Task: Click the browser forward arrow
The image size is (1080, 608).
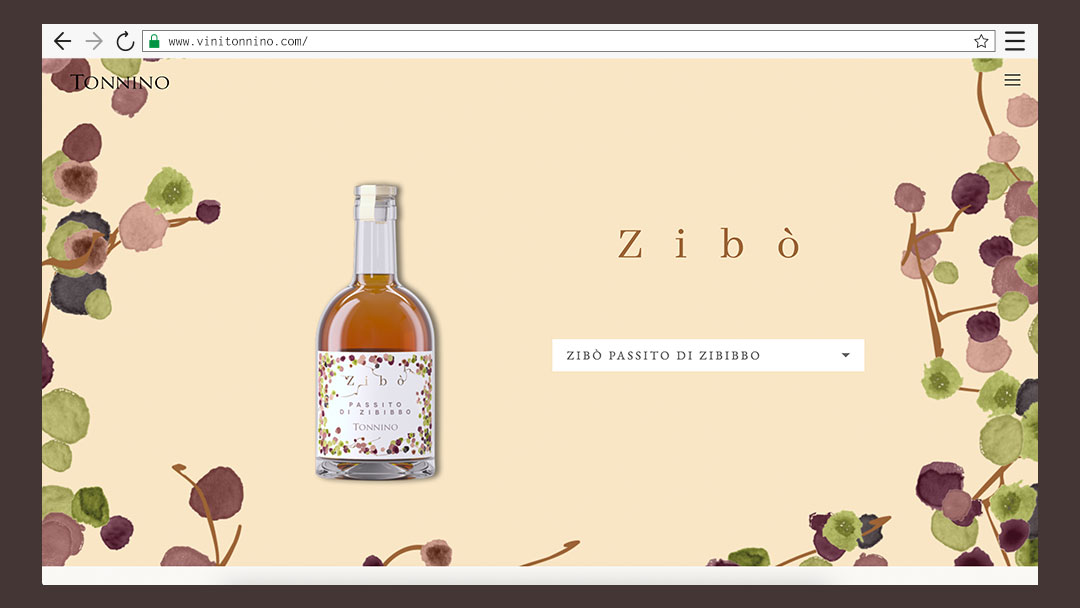Action: click(94, 41)
